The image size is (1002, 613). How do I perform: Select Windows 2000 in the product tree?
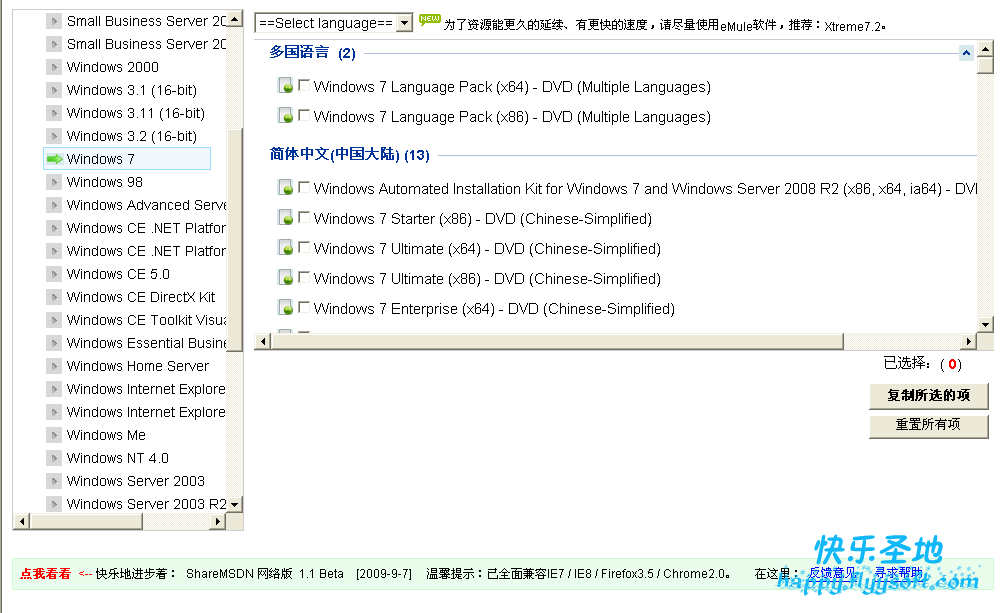[x=112, y=67]
